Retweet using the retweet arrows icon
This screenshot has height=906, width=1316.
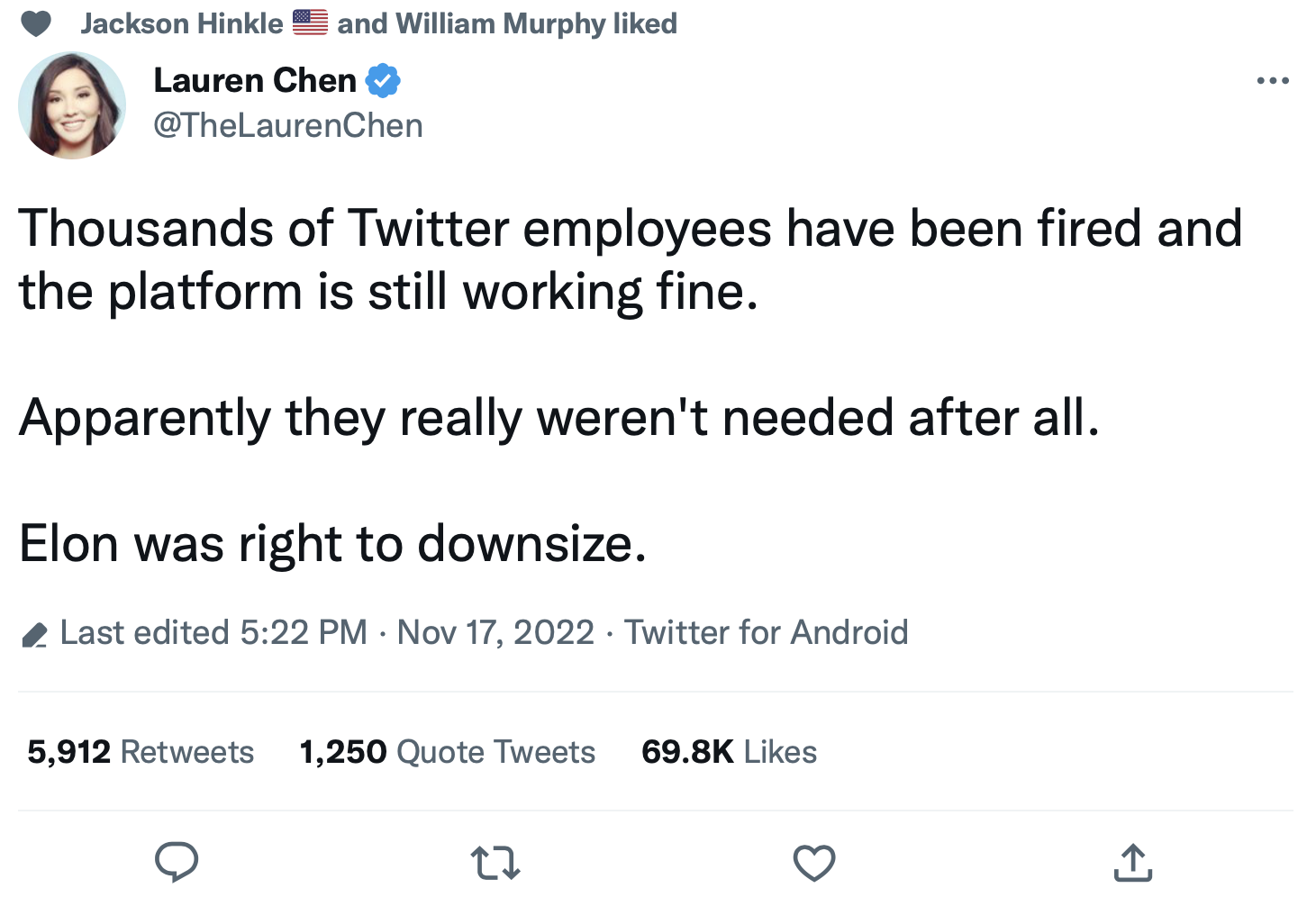(495, 863)
